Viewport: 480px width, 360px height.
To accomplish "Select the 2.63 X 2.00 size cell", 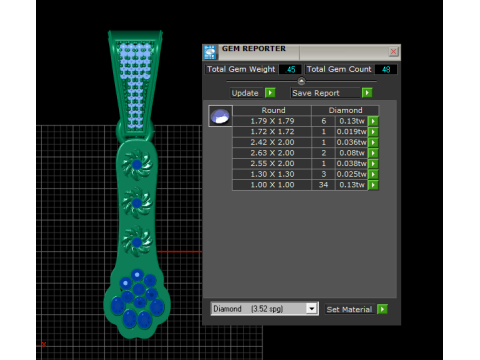I will coord(272,153).
